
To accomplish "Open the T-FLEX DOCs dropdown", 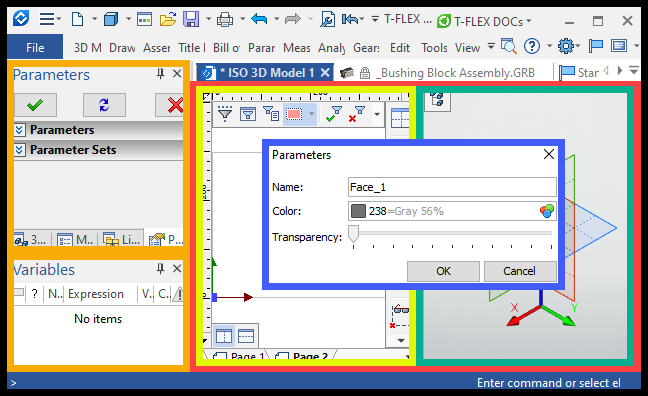I will pyautogui.click(x=529, y=21).
